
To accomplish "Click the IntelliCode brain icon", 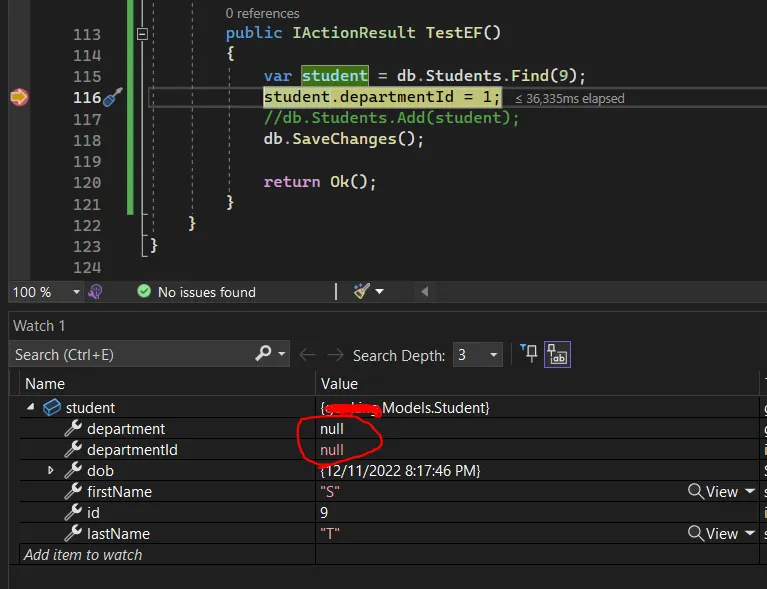I will 95,292.
